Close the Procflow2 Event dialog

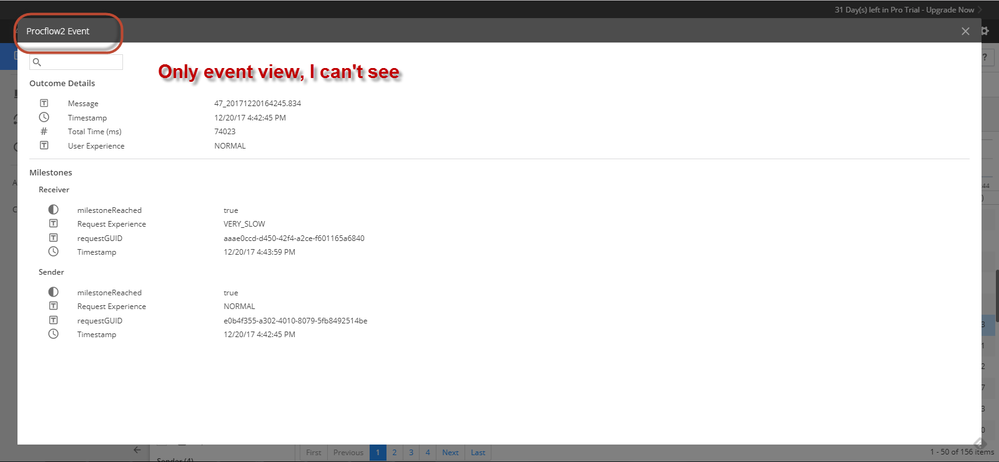[965, 31]
